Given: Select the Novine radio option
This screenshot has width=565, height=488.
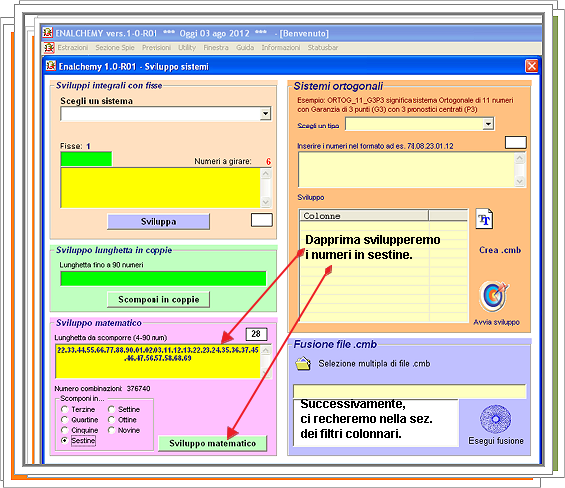Looking at the screenshot, I should [111, 430].
